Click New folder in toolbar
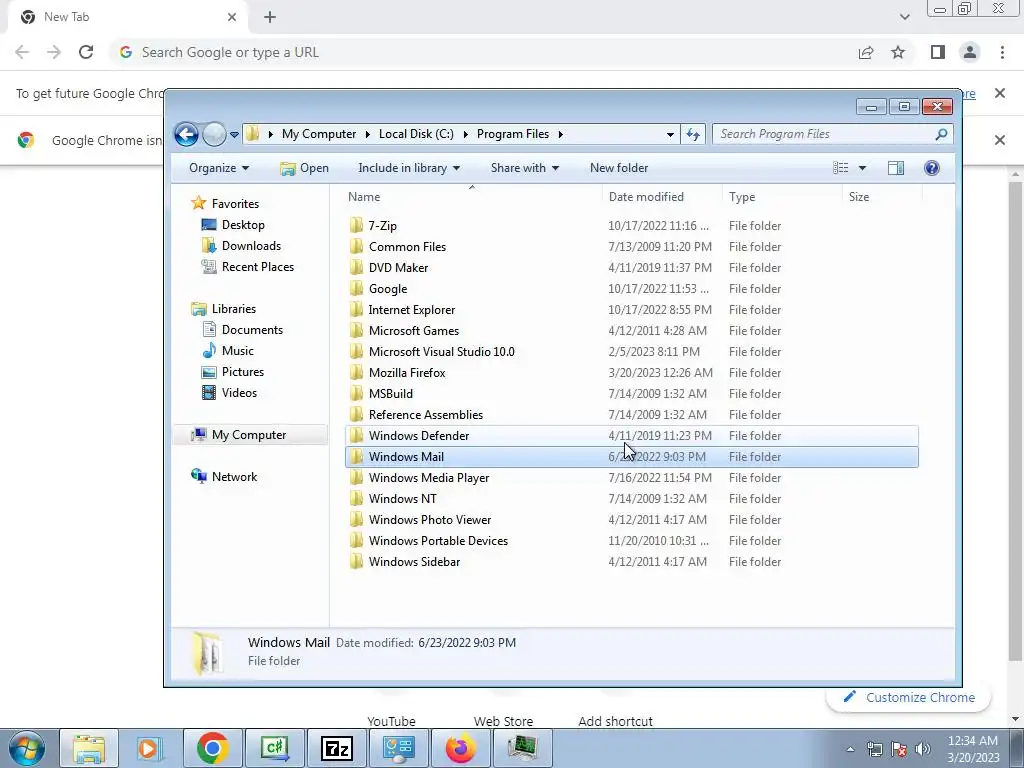 coord(618,168)
